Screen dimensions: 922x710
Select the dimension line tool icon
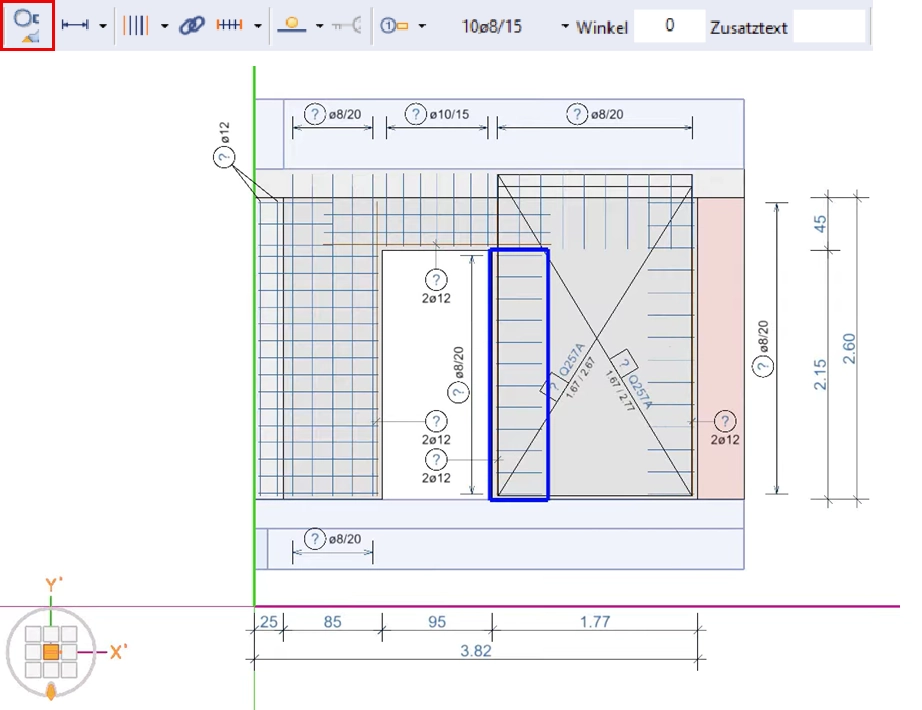point(75,26)
